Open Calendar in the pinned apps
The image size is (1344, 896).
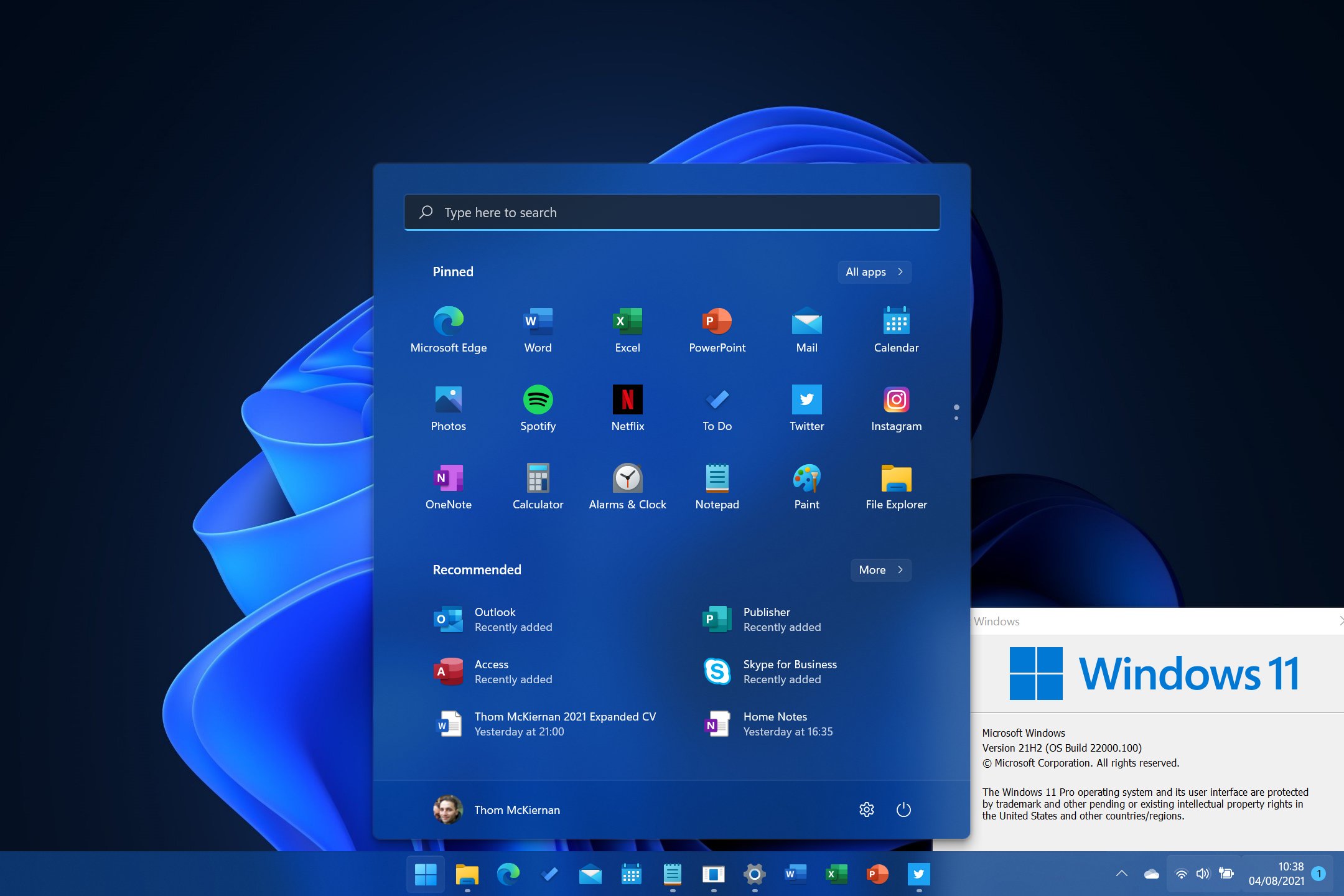(896, 330)
